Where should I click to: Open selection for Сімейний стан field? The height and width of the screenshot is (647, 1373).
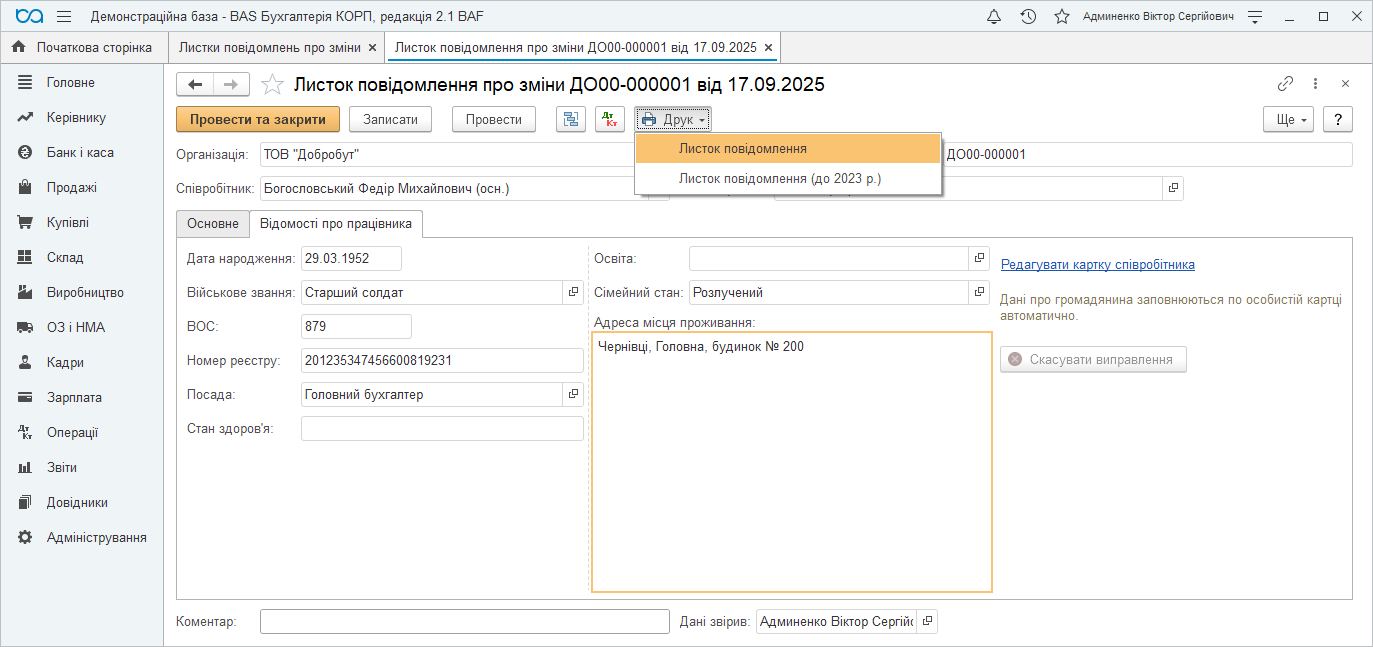tap(979, 292)
